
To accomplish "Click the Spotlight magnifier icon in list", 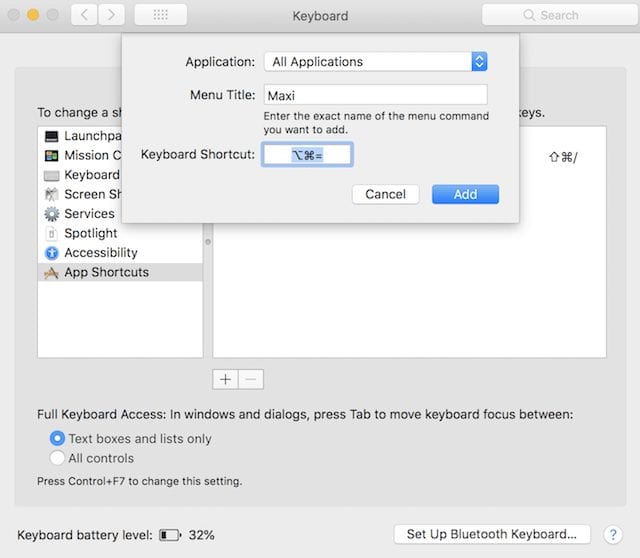I will click(x=52, y=233).
